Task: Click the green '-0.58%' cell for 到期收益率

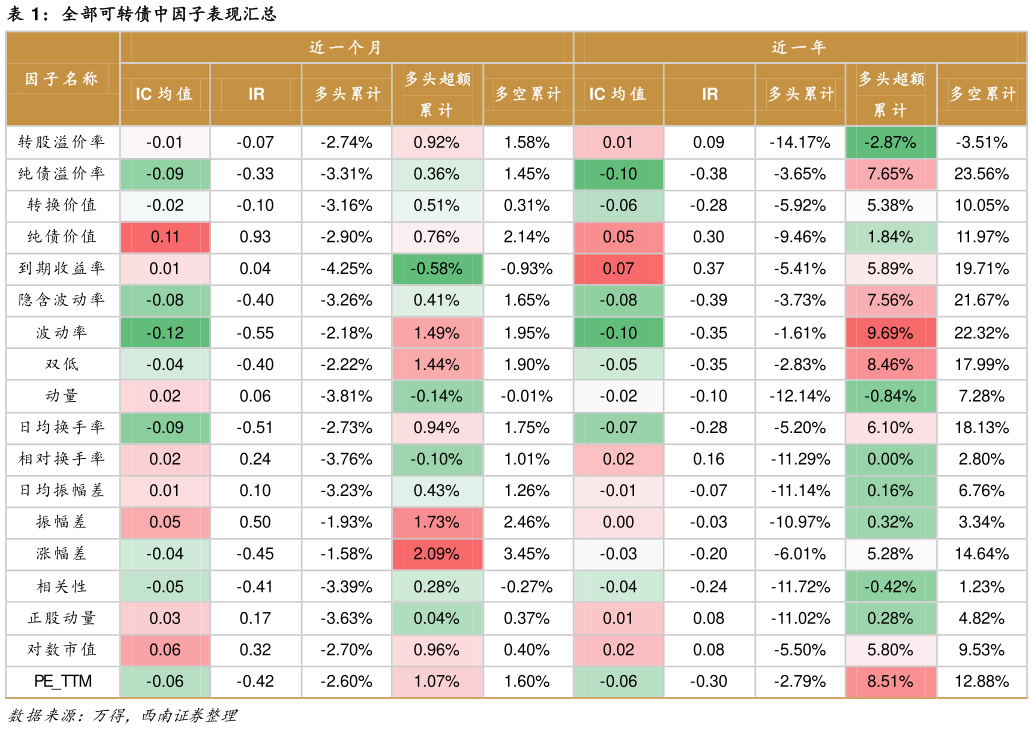Action: (x=437, y=269)
